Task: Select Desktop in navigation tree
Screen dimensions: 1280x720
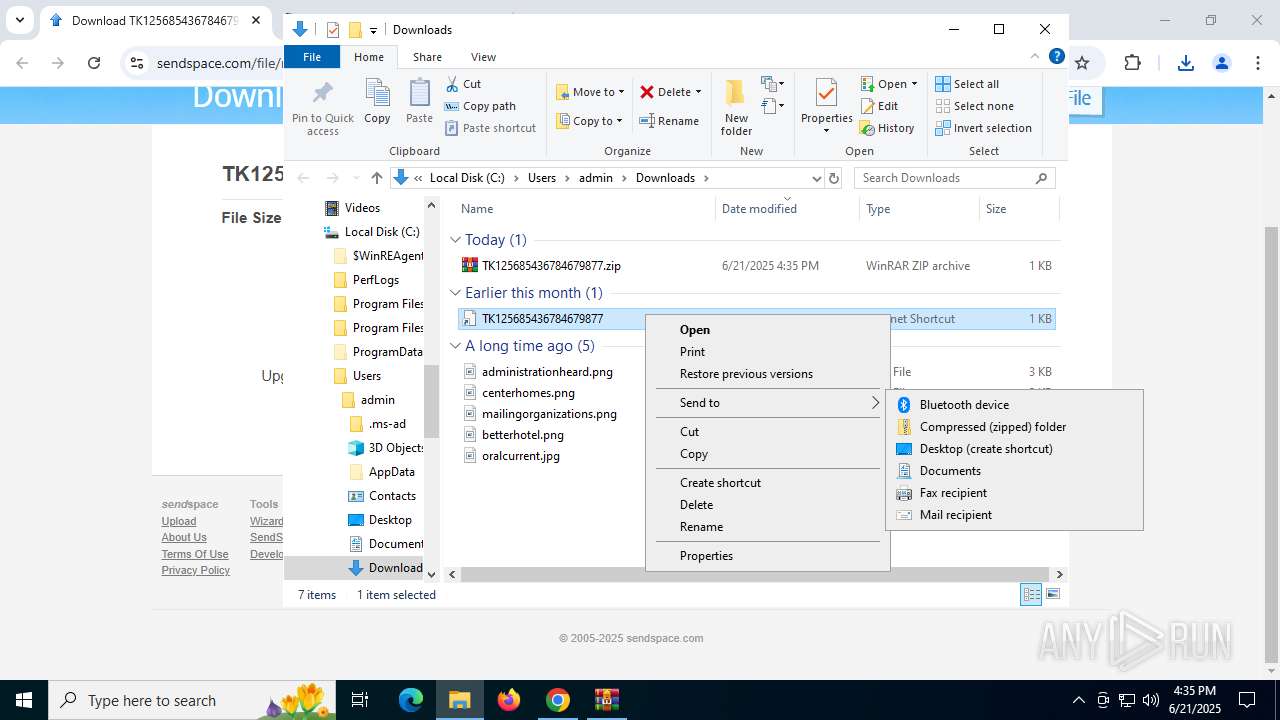Action: point(390,520)
